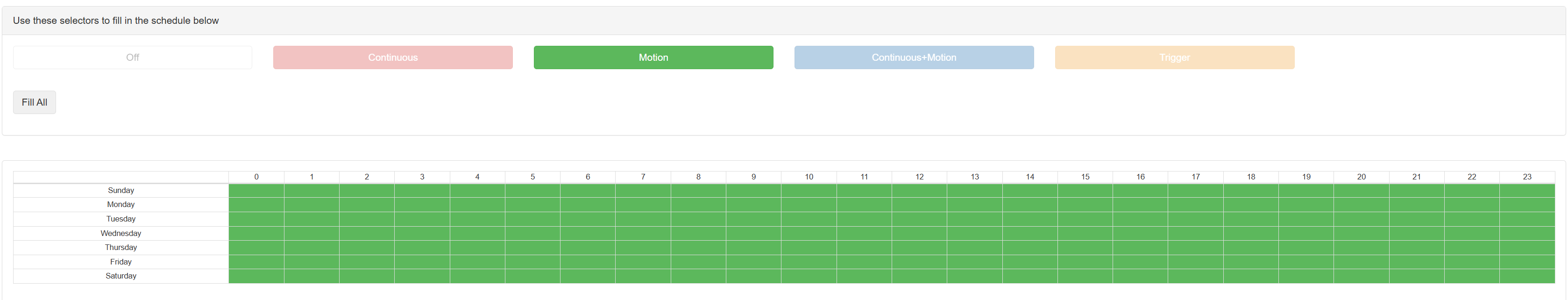
Task: Click the Thursday row label
Action: [121, 248]
